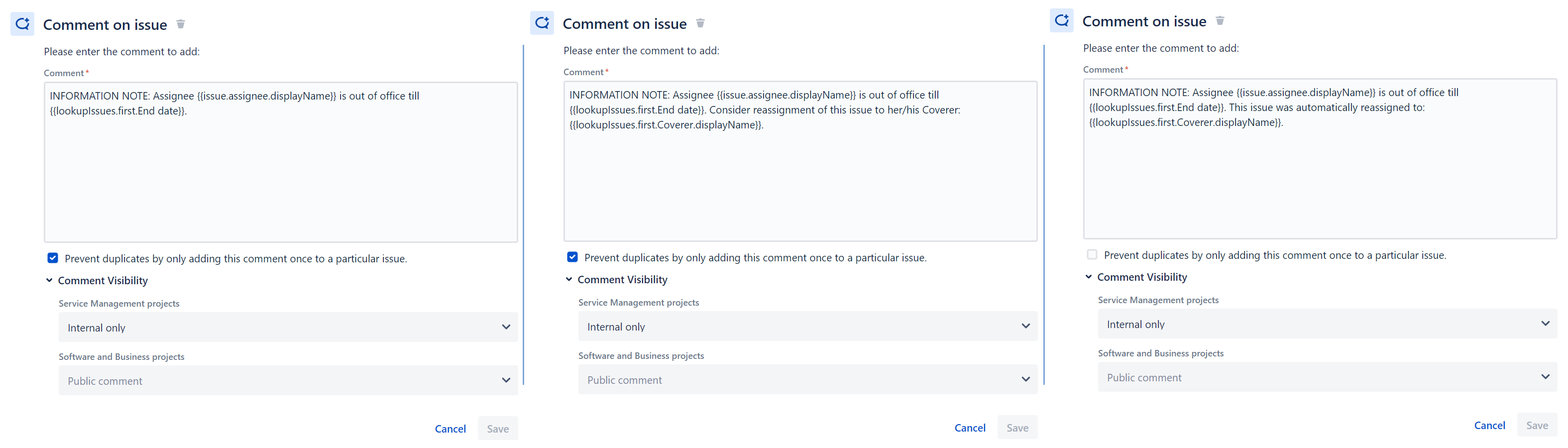This screenshot has height=448, width=1568.
Task: Click 'Software and Business projects' label in right panel
Action: point(1161,353)
